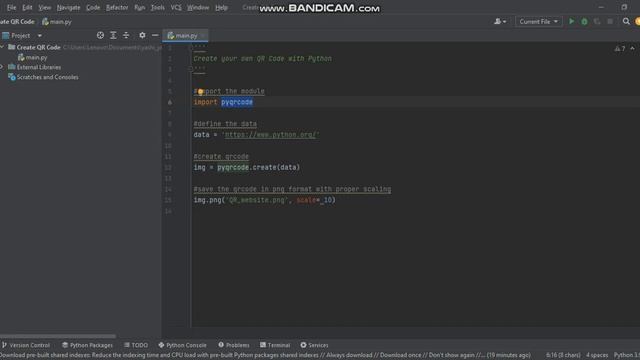Screen dimensions: 640x360
Task: Open the Edit menu
Action: click(x=27, y=7)
